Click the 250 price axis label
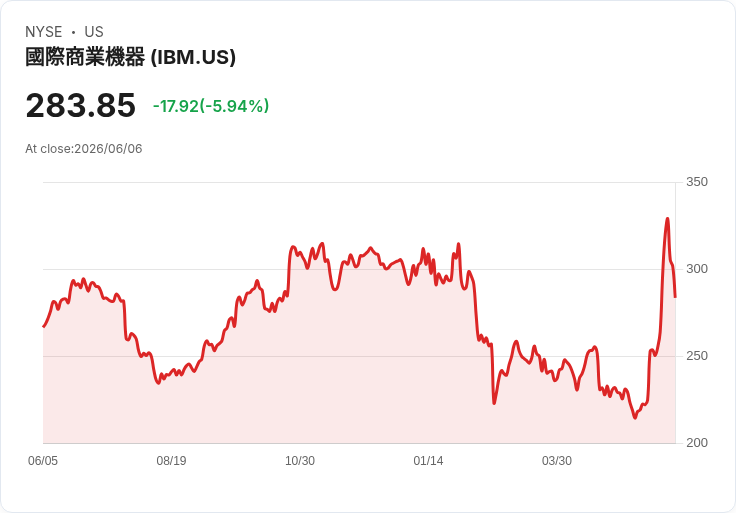736x513 pixels. click(x=697, y=356)
